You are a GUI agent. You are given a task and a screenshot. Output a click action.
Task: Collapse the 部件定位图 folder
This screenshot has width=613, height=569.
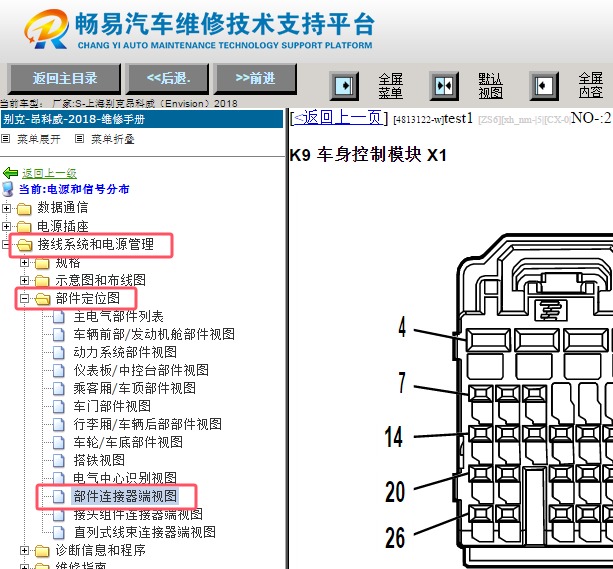[x=24, y=298]
